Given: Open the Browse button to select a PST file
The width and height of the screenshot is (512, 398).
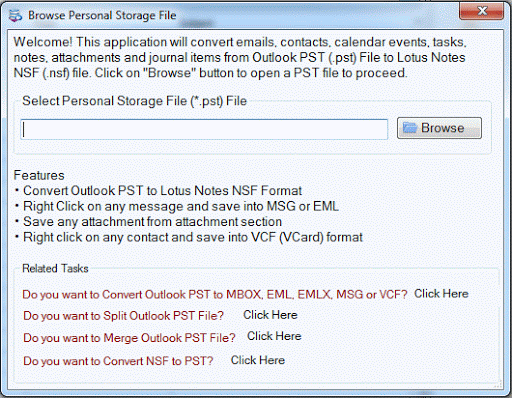Looking at the screenshot, I should pos(439,128).
